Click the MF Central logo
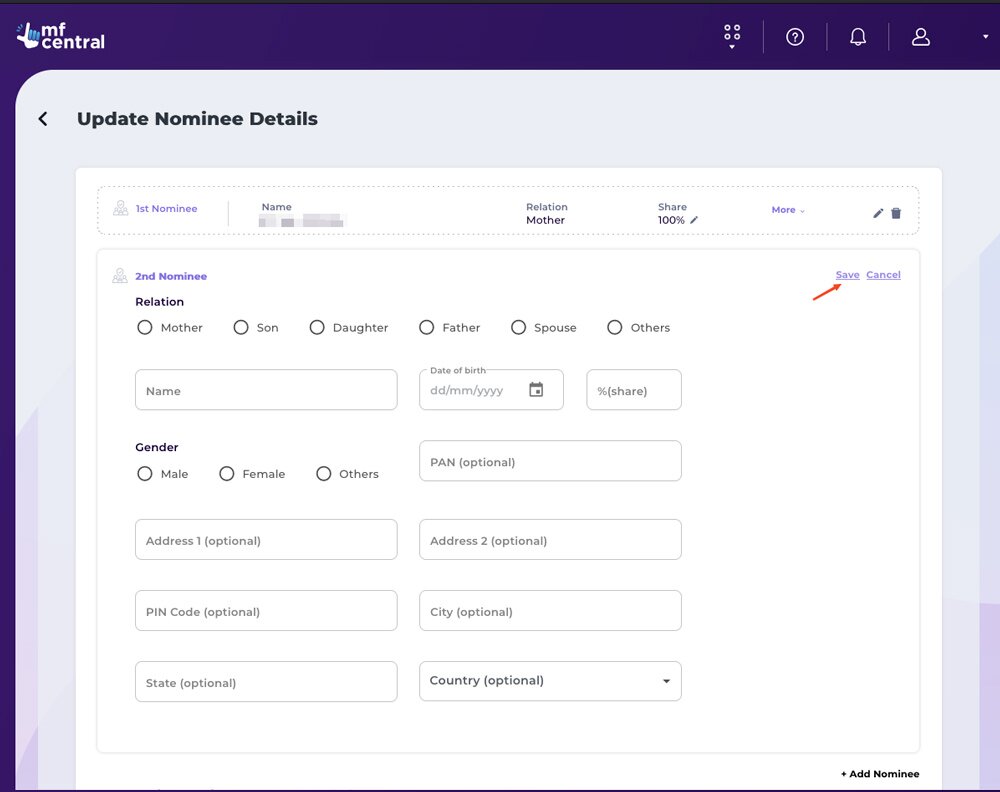 (x=61, y=36)
